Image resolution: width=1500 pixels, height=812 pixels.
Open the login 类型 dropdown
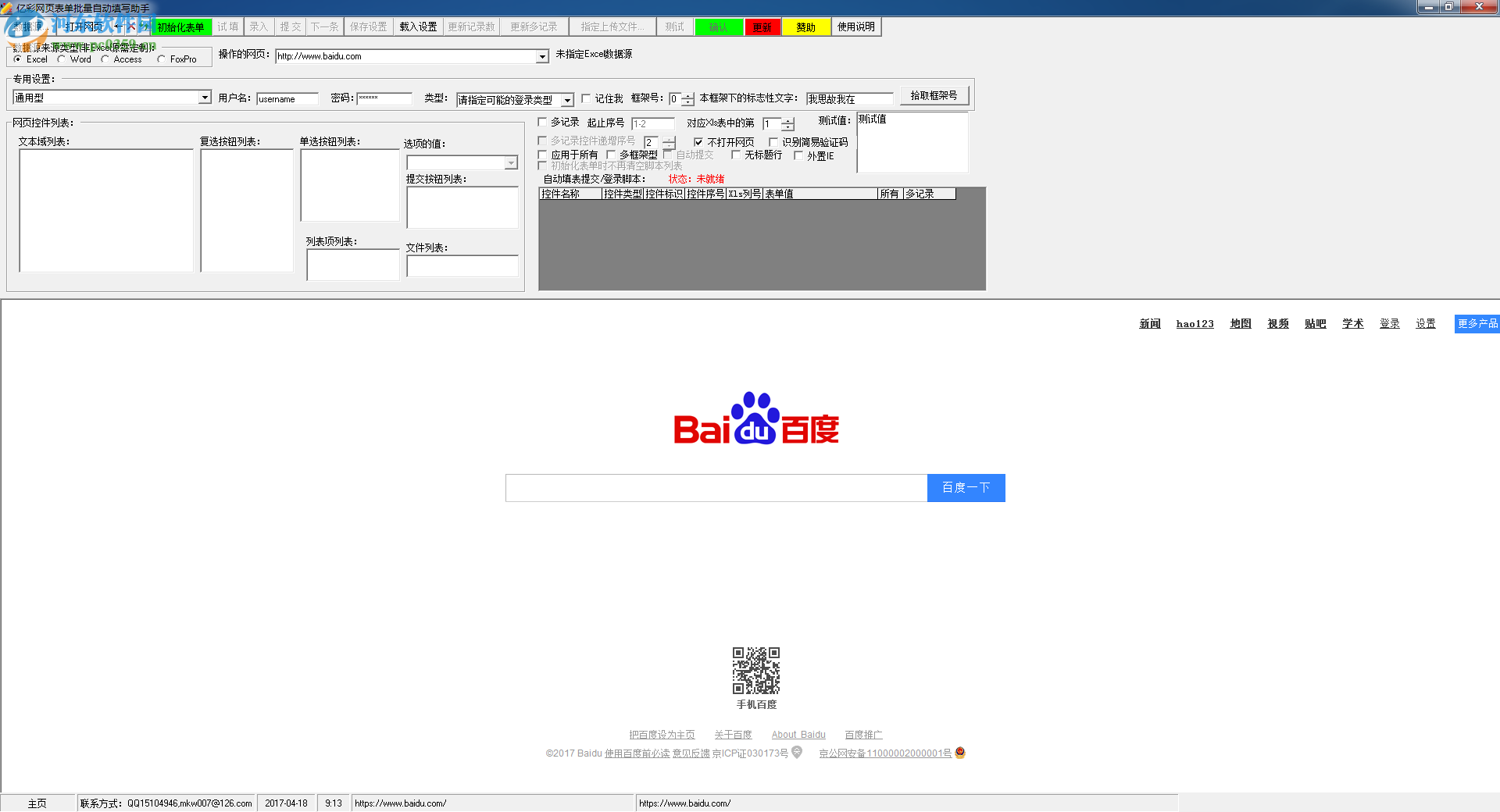[x=568, y=100]
